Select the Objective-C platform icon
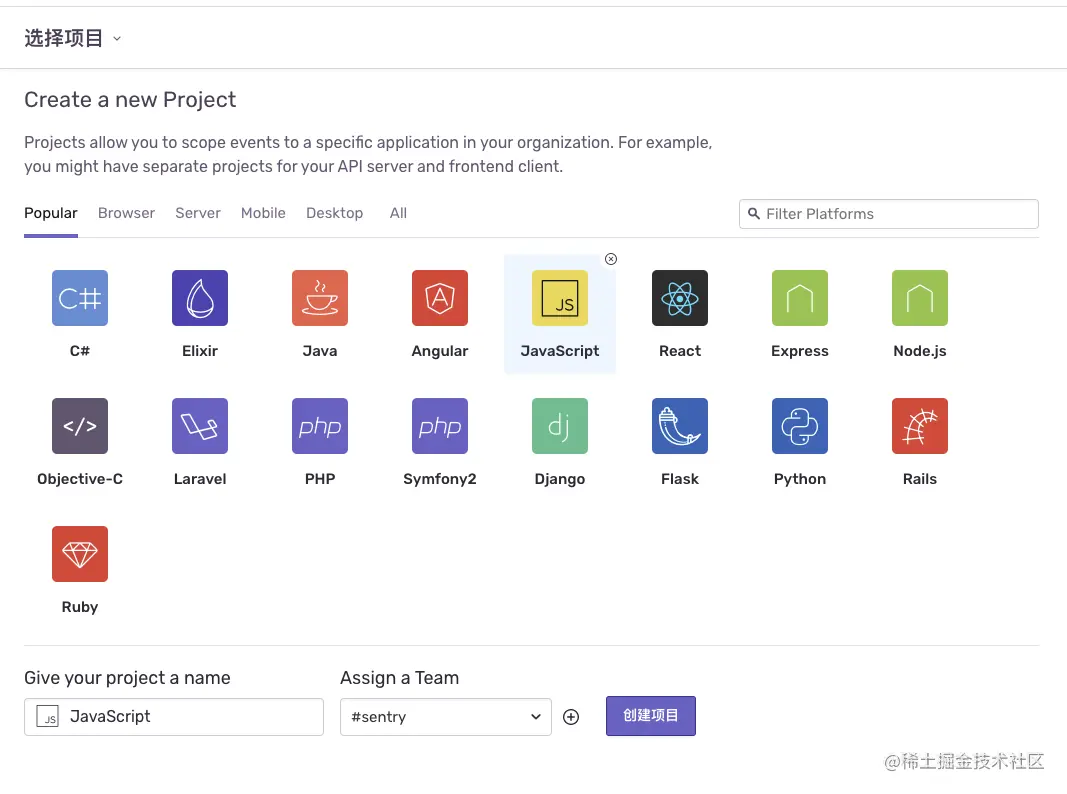This screenshot has height=794, width=1067. point(80,426)
